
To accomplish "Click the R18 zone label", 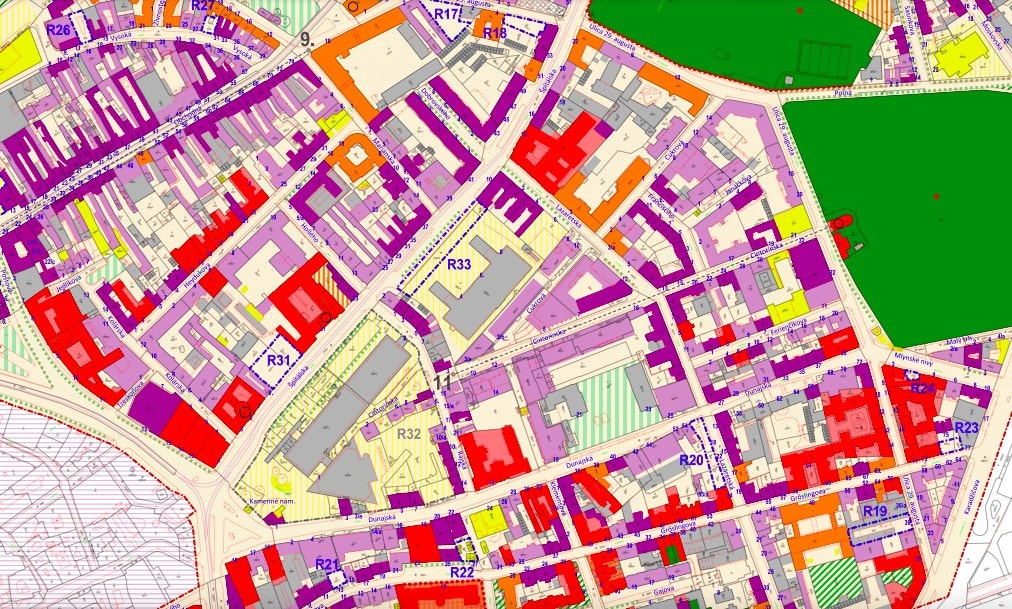I will (494, 34).
